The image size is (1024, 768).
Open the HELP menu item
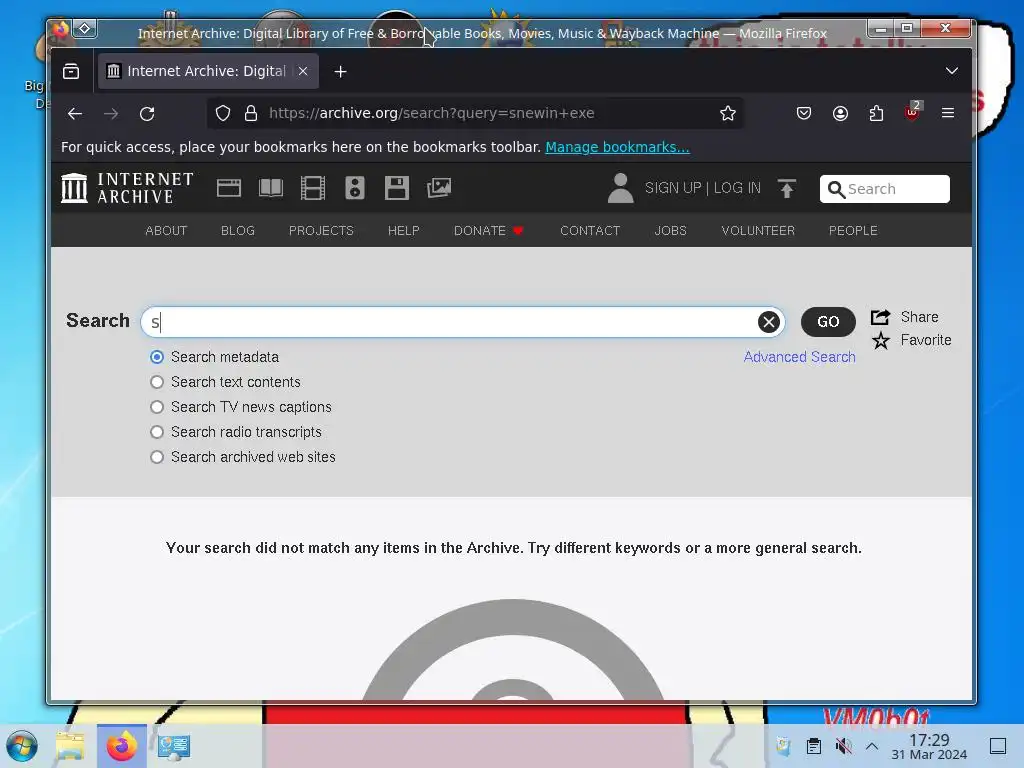pyautogui.click(x=404, y=231)
